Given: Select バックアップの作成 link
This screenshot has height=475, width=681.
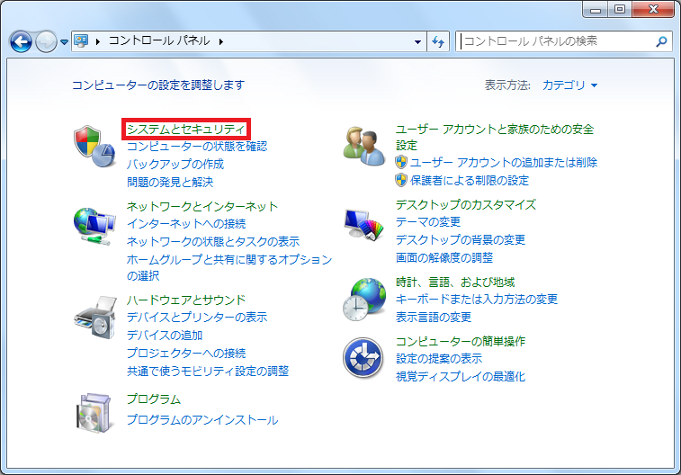Looking at the screenshot, I should (175, 164).
